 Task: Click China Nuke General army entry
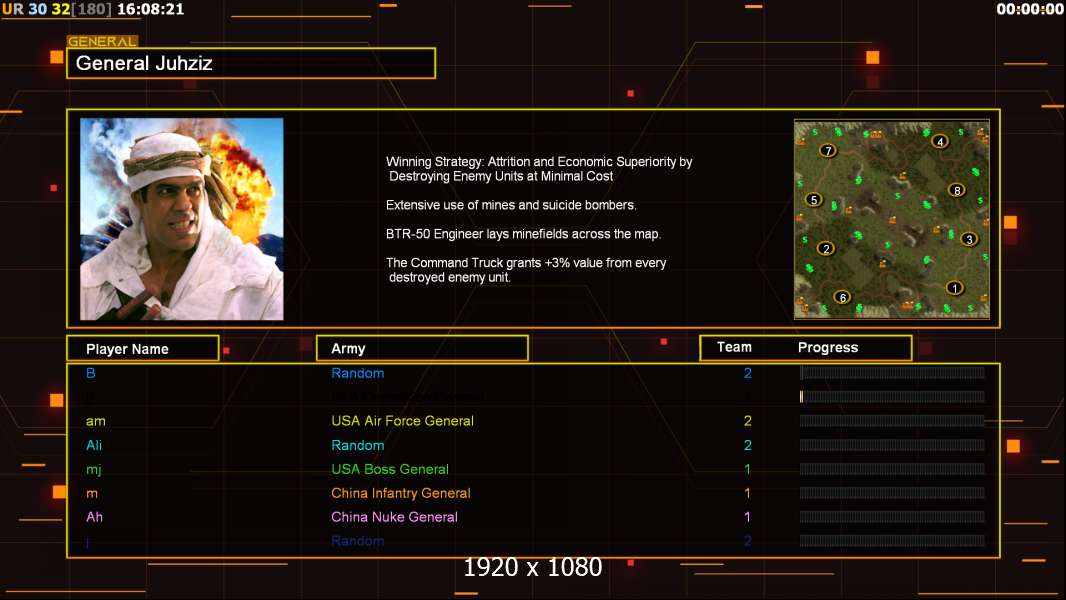tap(394, 517)
